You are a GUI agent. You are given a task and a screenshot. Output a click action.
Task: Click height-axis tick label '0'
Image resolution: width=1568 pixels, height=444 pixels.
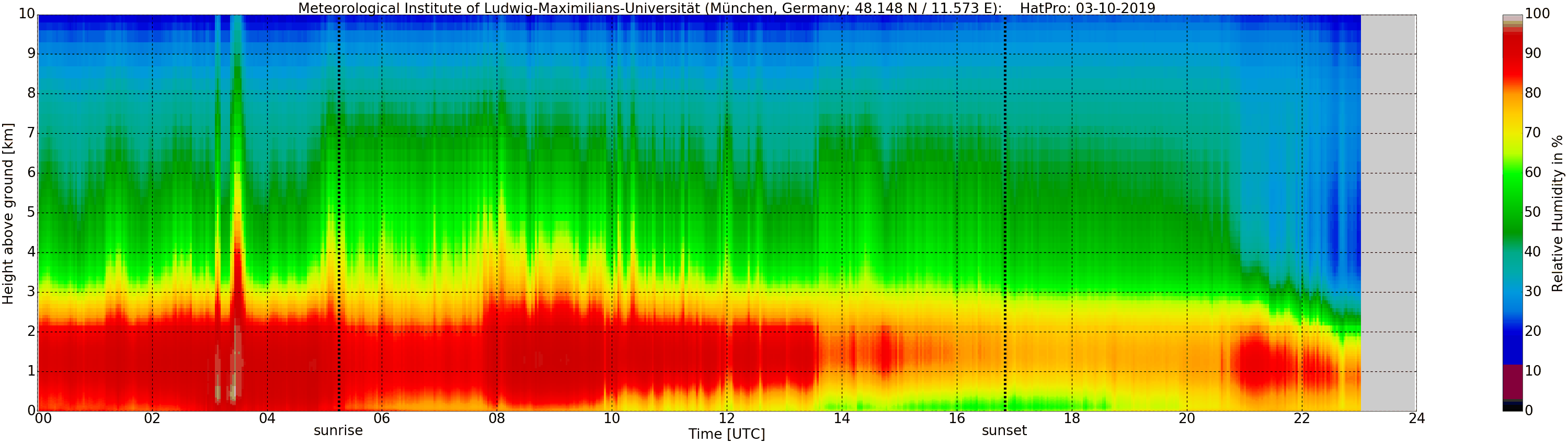[x=32, y=411]
